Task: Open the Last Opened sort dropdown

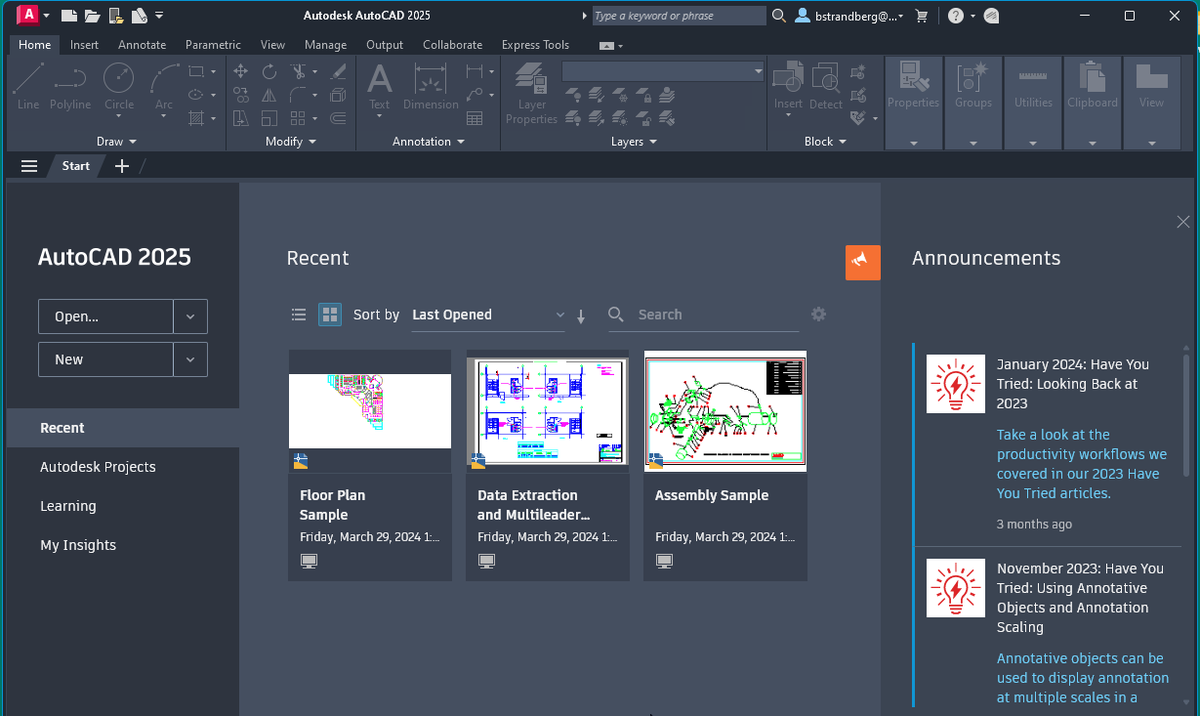Action: click(x=488, y=315)
